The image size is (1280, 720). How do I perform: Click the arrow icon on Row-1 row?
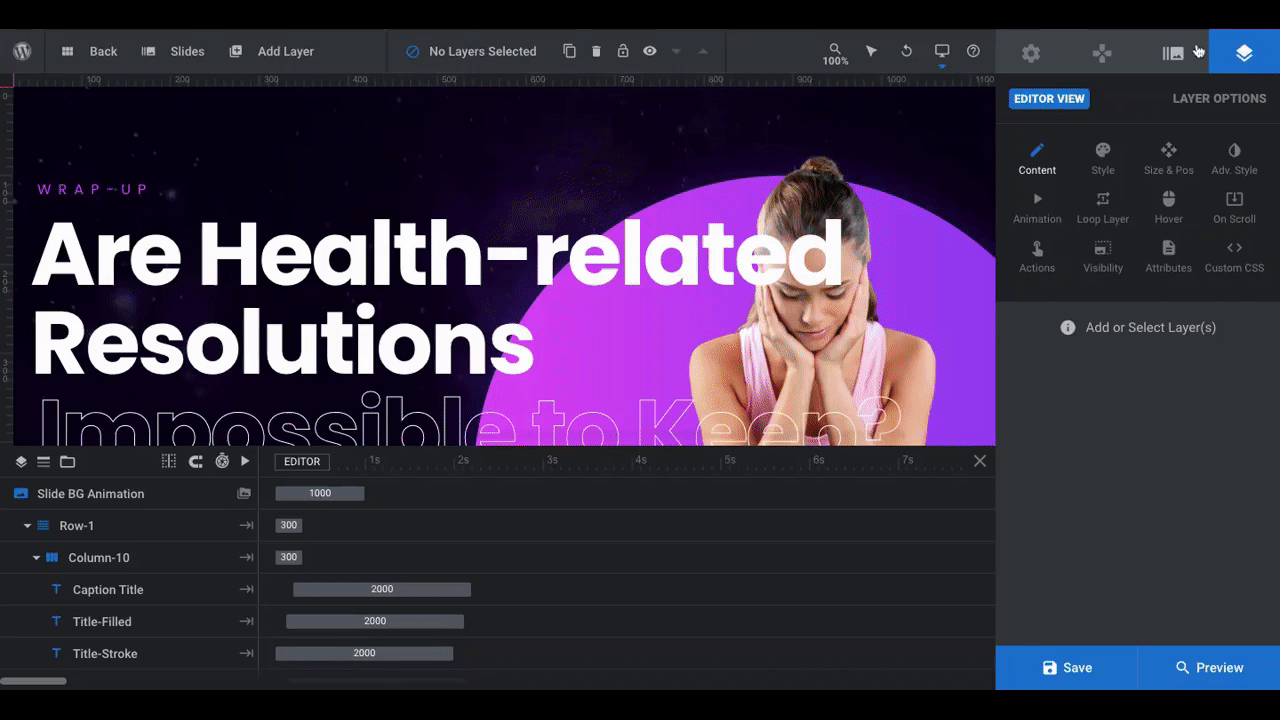click(245, 526)
